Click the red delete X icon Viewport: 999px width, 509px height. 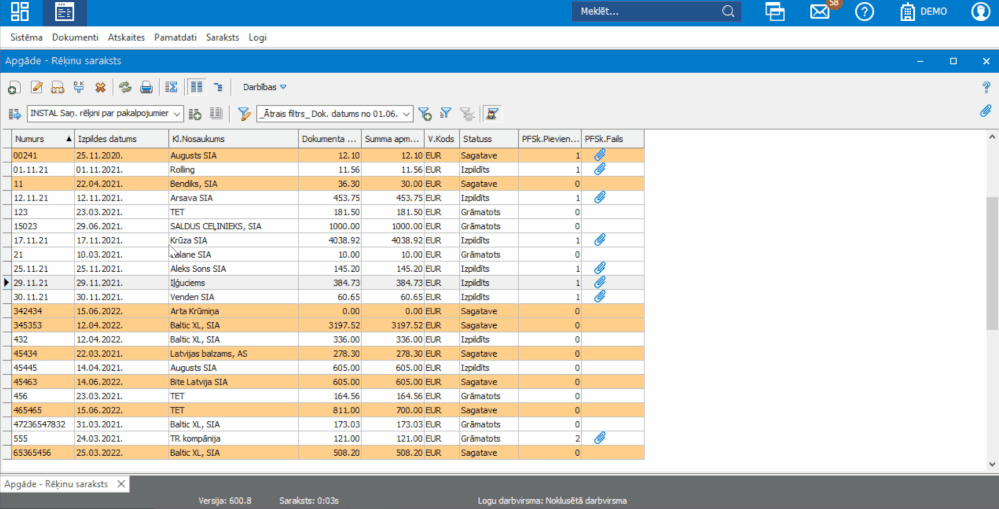coord(101,87)
